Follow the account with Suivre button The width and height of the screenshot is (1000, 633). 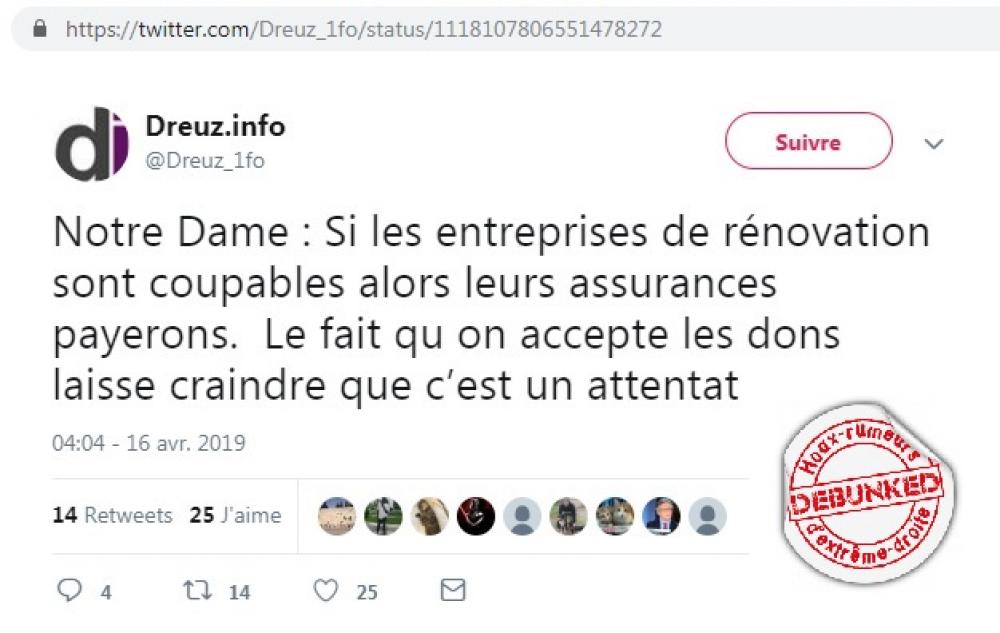click(809, 141)
